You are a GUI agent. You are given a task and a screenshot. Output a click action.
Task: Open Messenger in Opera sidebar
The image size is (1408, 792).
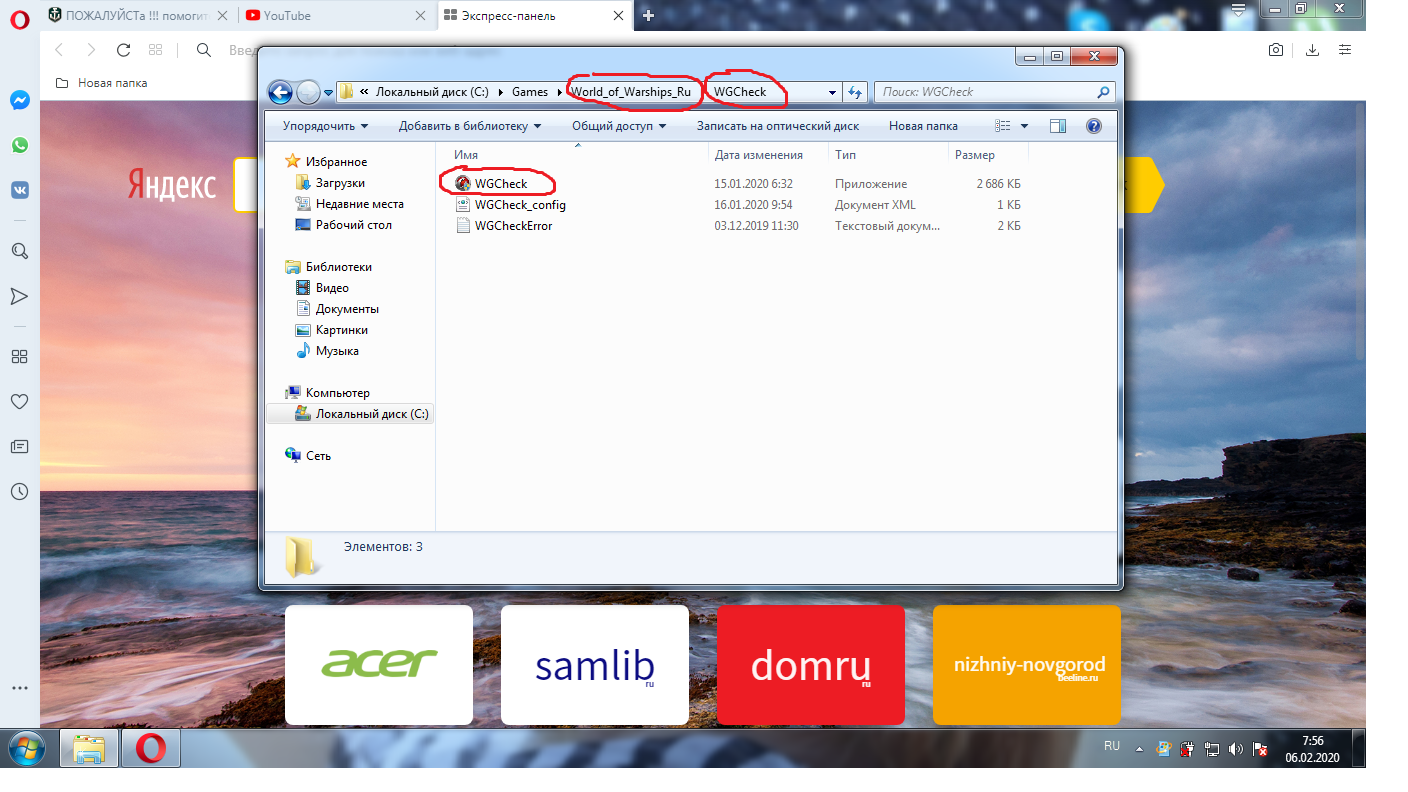tap(19, 100)
